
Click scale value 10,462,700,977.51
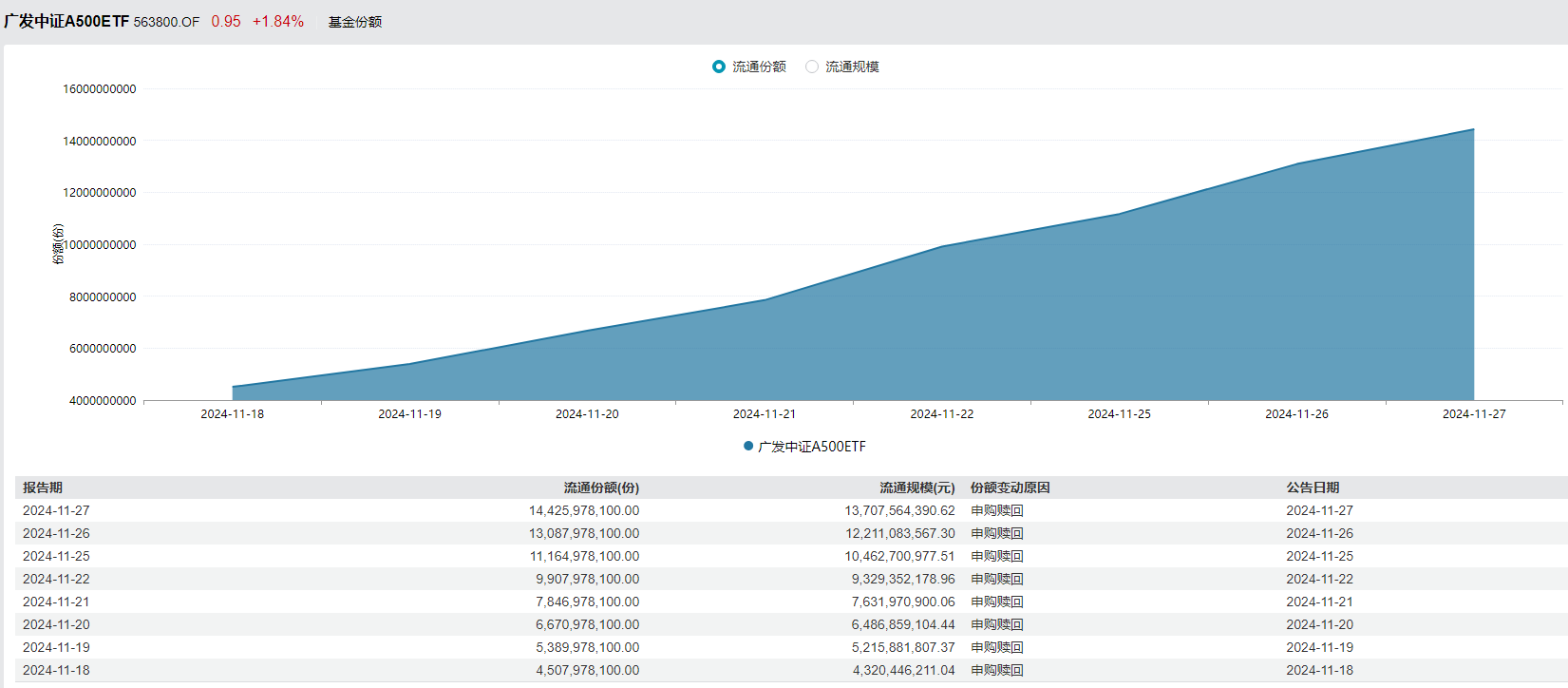[x=900, y=556]
